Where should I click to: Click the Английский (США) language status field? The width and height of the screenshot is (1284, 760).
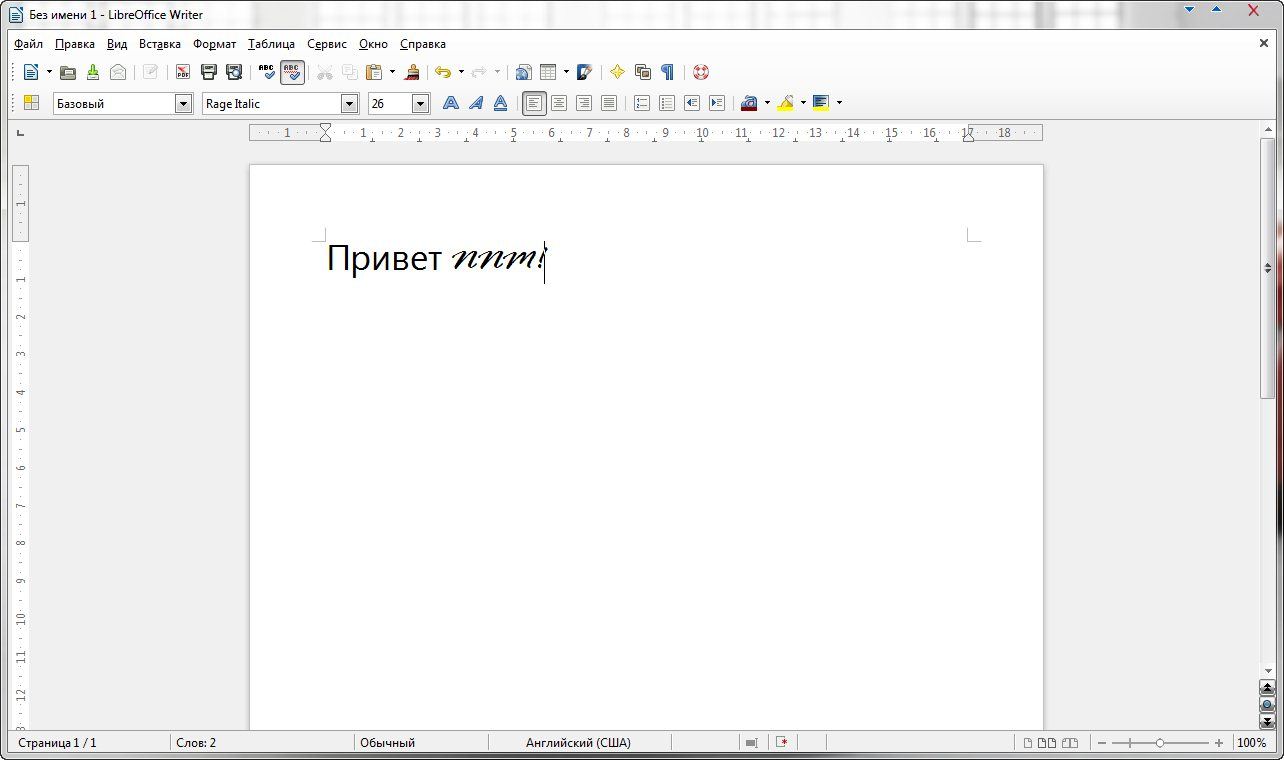click(x=578, y=743)
